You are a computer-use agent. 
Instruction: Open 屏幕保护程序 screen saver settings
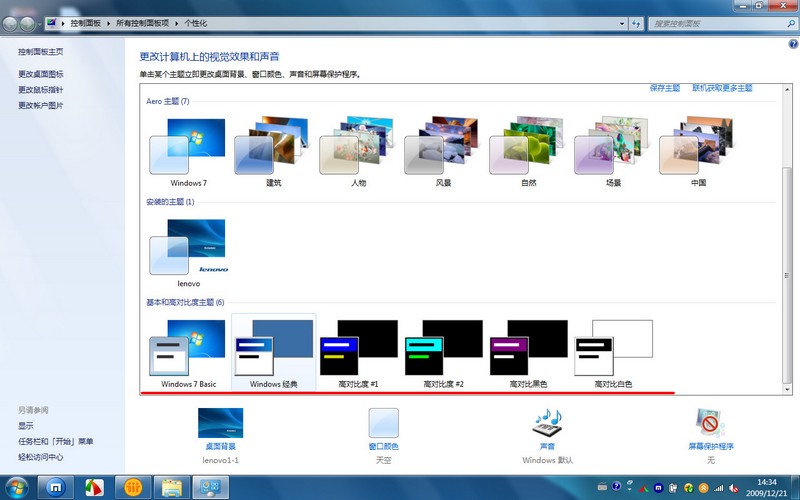click(x=711, y=435)
